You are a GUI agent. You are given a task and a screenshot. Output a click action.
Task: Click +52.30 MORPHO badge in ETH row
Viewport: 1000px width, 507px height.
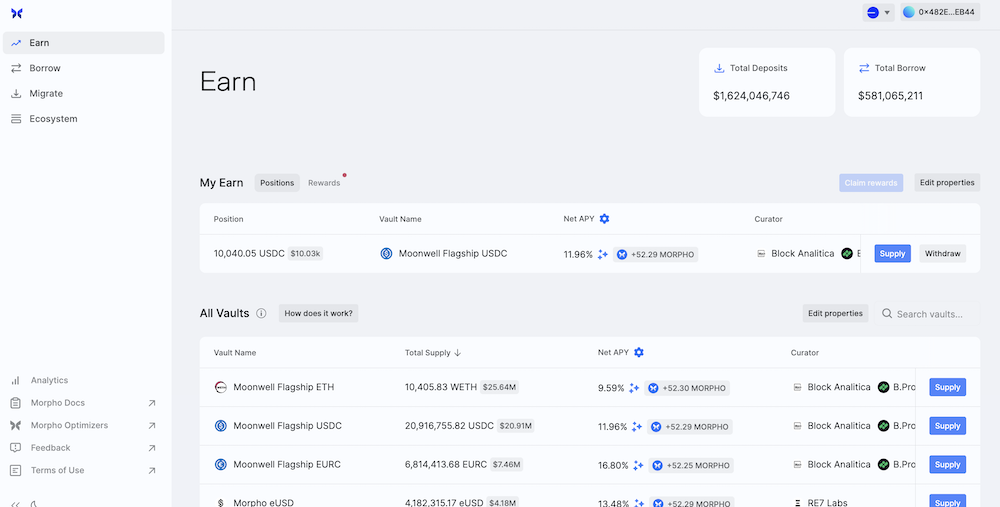pyautogui.click(x=687, y=388)
